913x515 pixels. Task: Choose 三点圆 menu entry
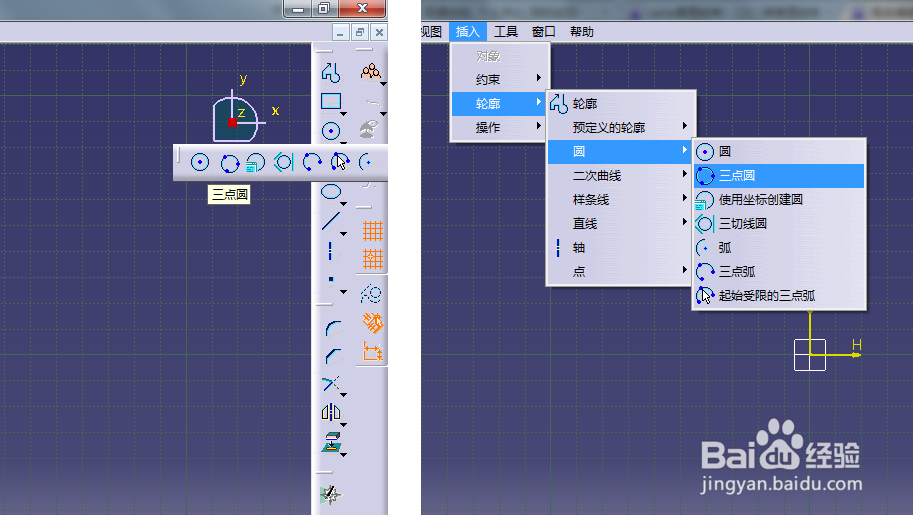click(779, 175)
